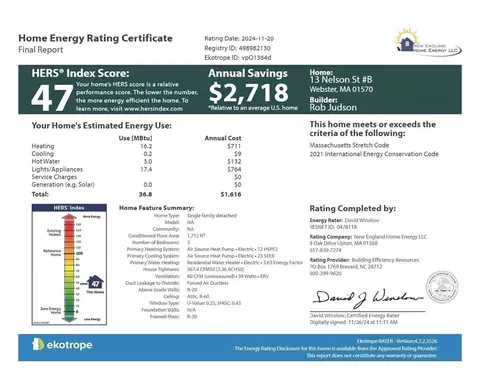Click the house icon showing score 47
480x371 pixels.
(95, 282)
